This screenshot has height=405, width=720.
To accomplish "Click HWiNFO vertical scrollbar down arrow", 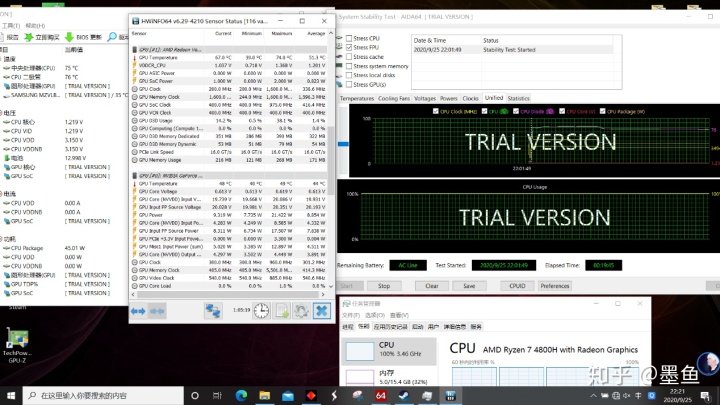I will [331, 286].
